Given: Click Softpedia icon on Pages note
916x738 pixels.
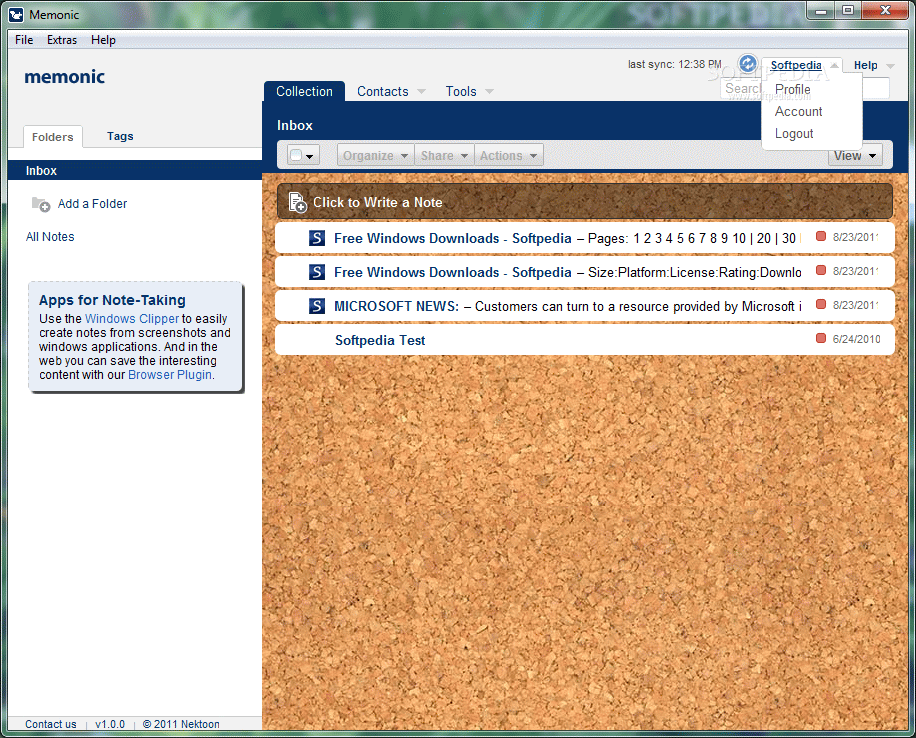Looking at the screenshot, I should (317, 238).
